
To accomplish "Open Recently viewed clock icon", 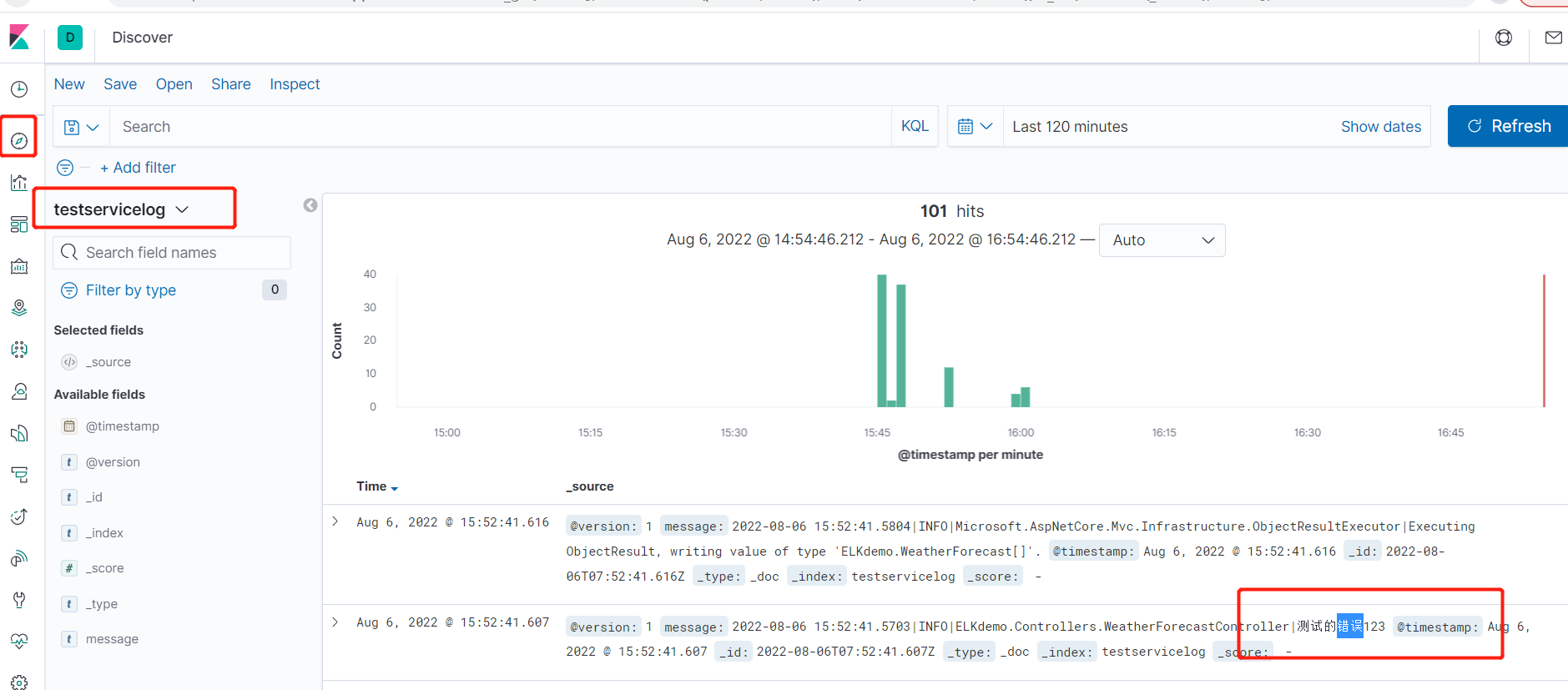I will [19, 89].
